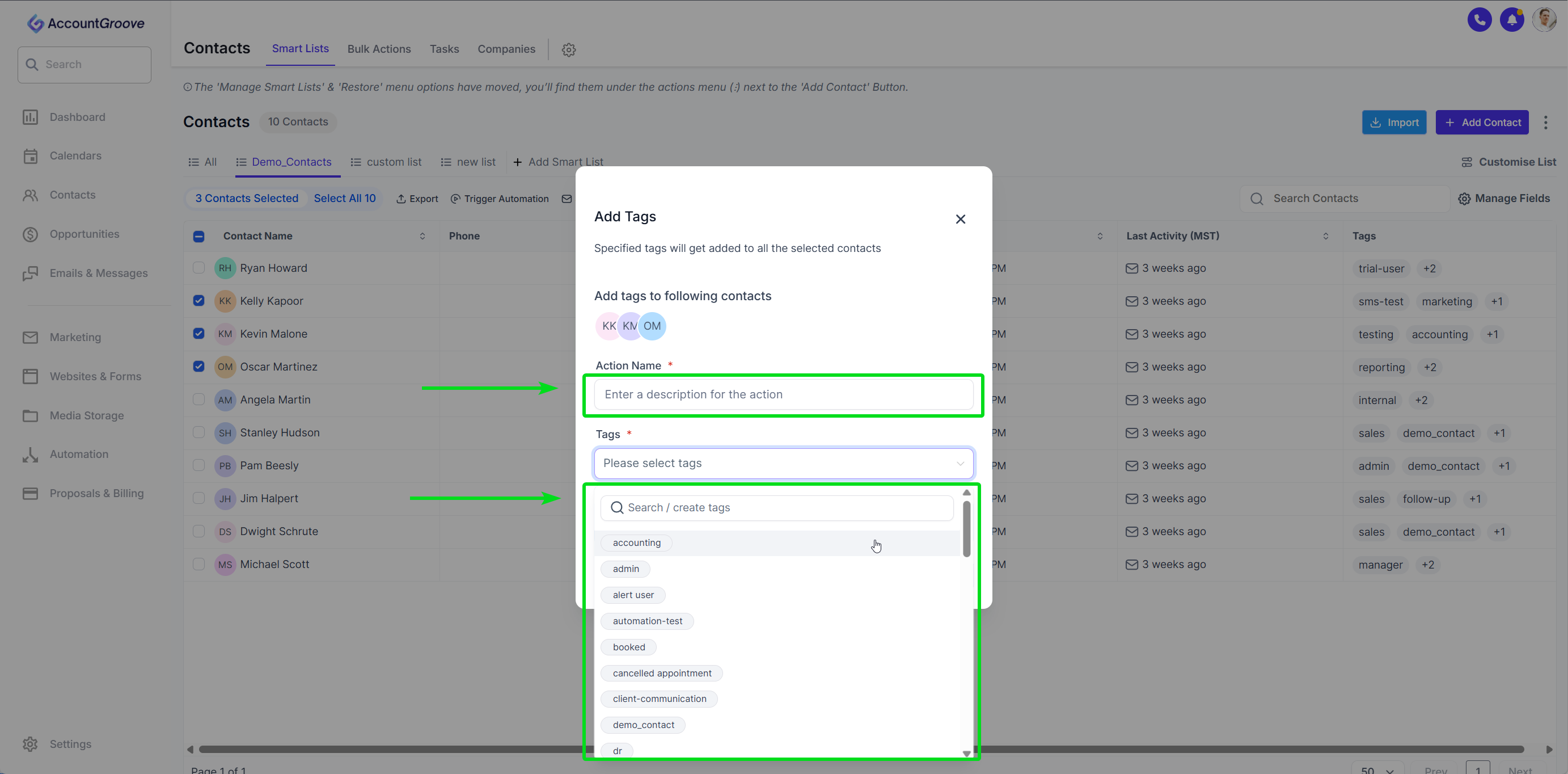Open the notifications bell icon

pyautogui.click(x=1511, y=20)
